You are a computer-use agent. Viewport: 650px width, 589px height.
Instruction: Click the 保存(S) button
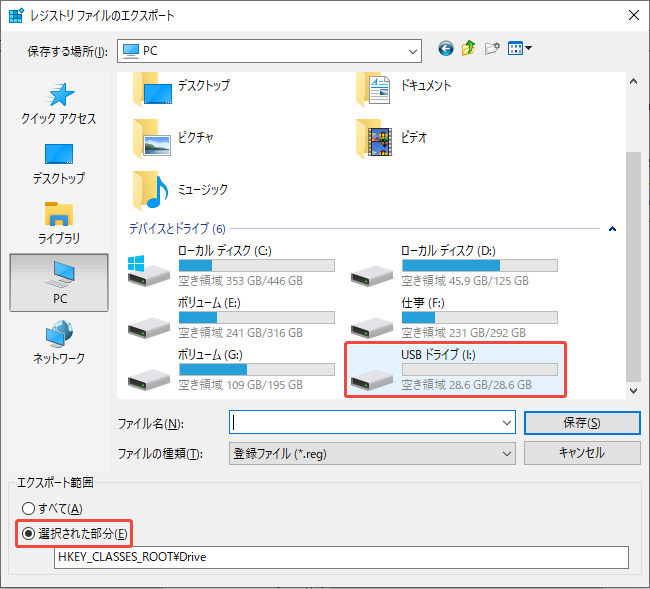(582, 423)
